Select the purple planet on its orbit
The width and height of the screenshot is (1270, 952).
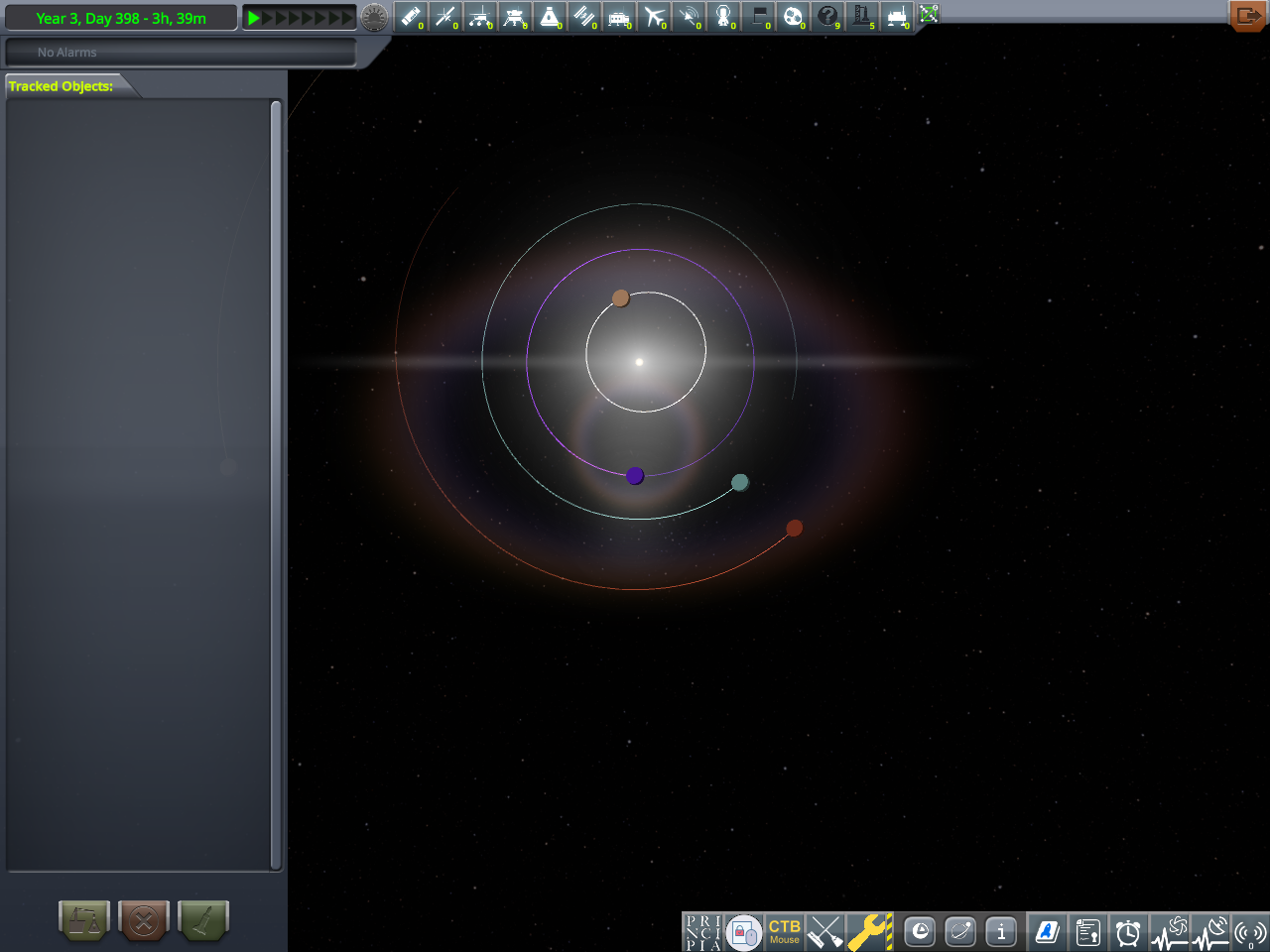pos(635,475)
